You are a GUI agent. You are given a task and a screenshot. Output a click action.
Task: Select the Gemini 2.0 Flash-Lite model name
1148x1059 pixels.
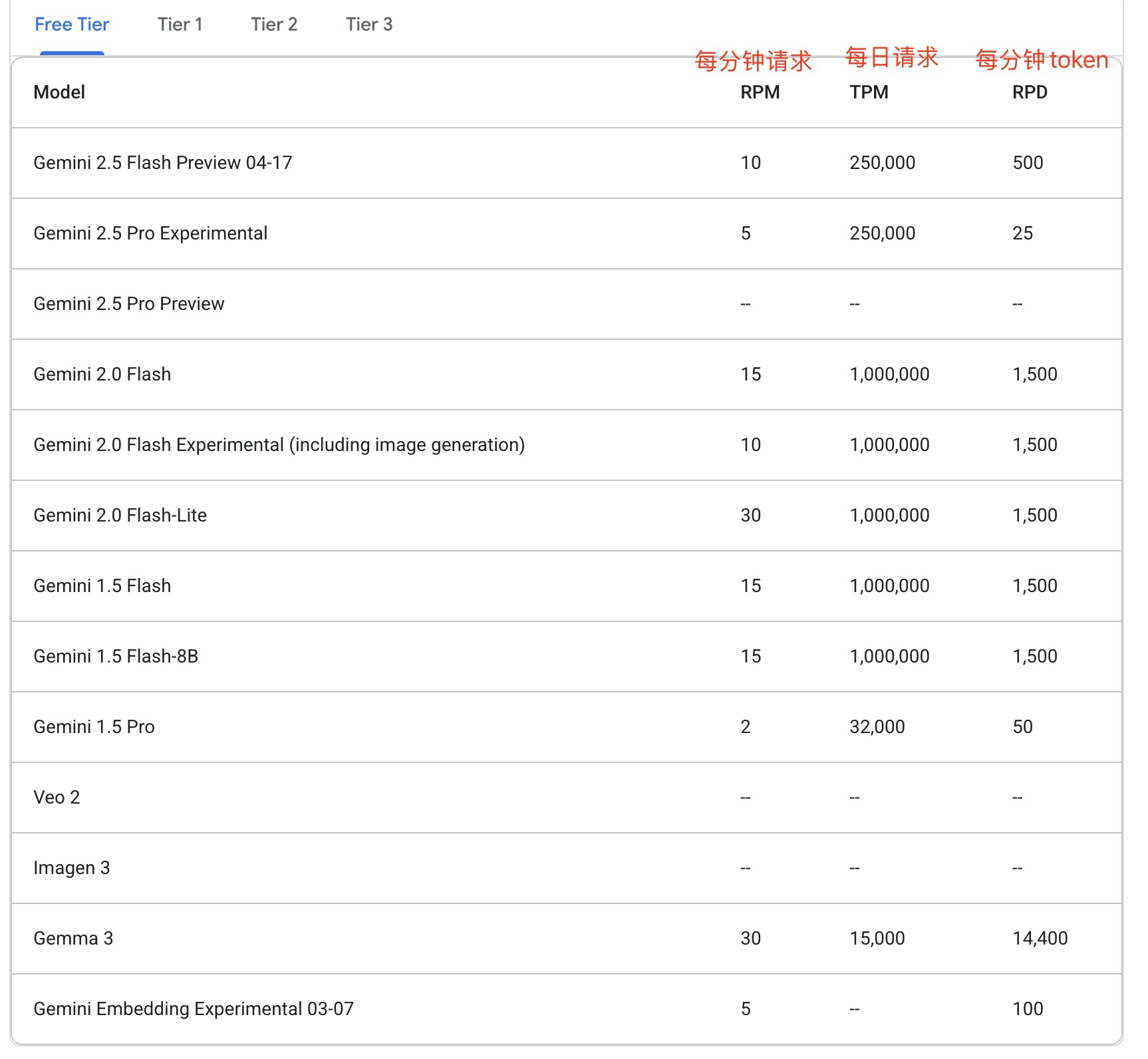coord(120,515)
